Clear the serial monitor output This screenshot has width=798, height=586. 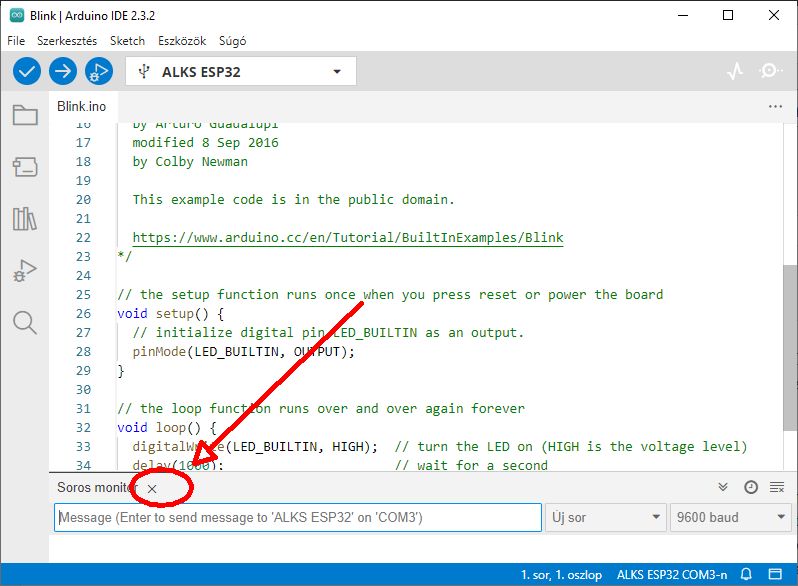coord(777,487)
